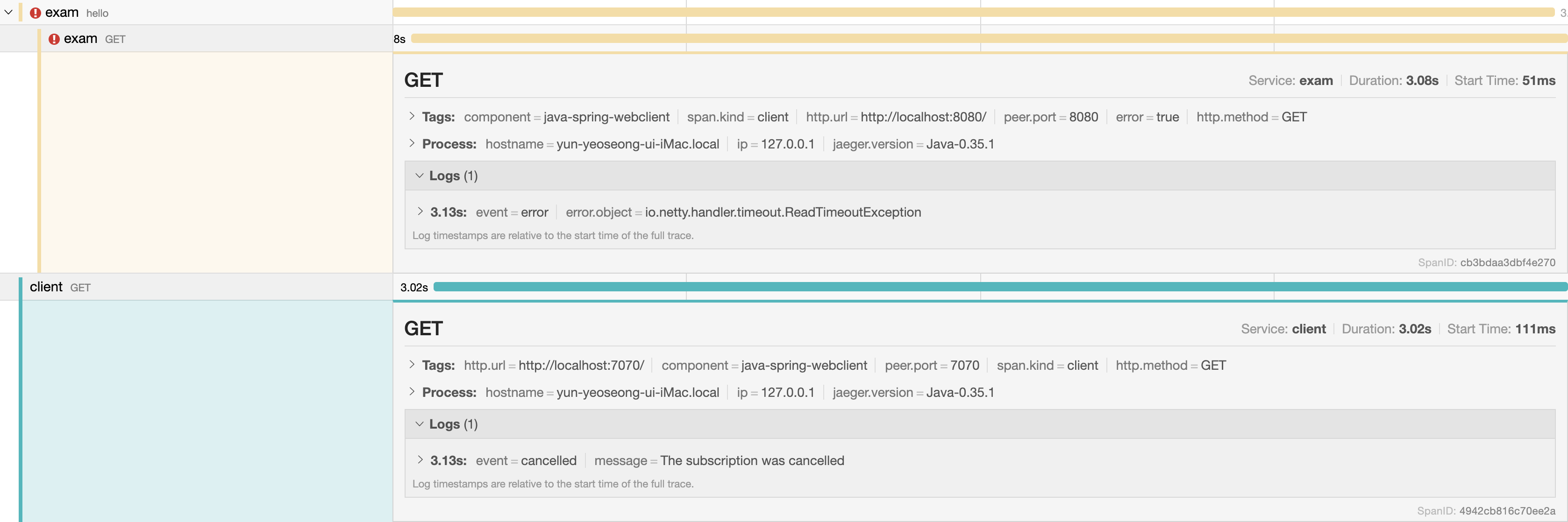Expand the ReadTimeoutException error log entry
The width and height of the screenshot is (1568, 522).
point(420,212)
